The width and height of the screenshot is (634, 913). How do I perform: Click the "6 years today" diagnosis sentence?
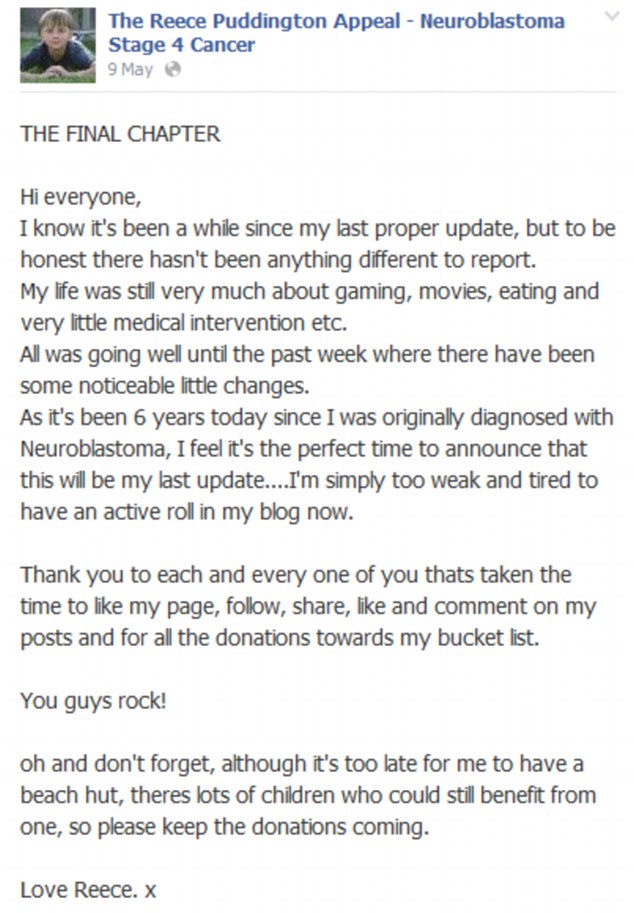[317, 417]
